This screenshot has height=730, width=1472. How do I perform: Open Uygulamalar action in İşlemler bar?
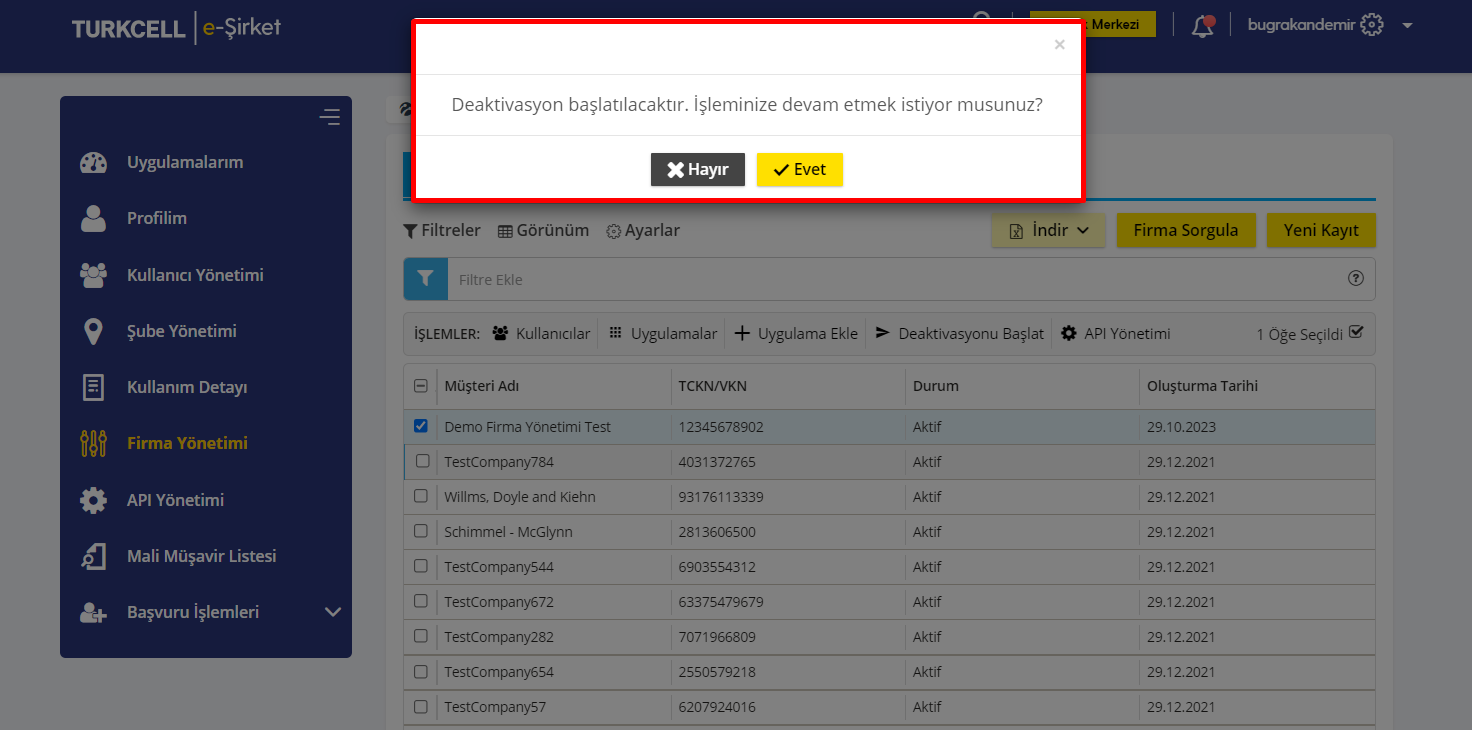click(663, 334)
